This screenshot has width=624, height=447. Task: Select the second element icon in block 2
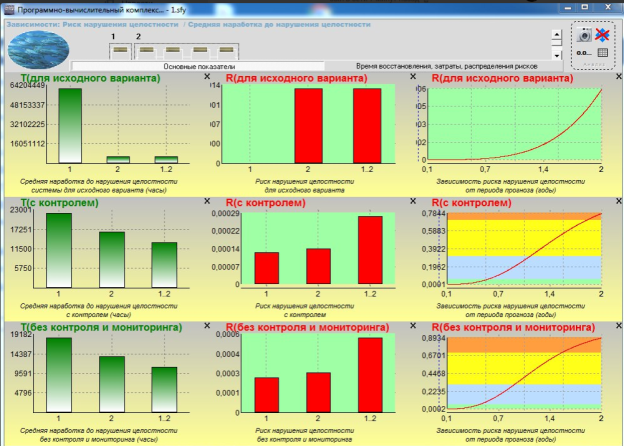pyautogui.click(x=173, y=50)
